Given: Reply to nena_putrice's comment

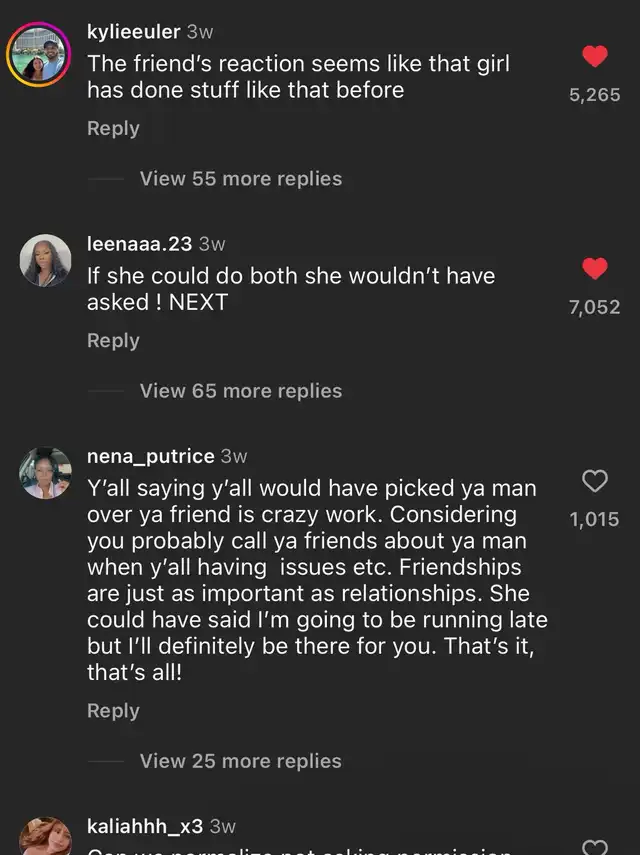Looking at the screenshot, I should (x=113, y=711).
